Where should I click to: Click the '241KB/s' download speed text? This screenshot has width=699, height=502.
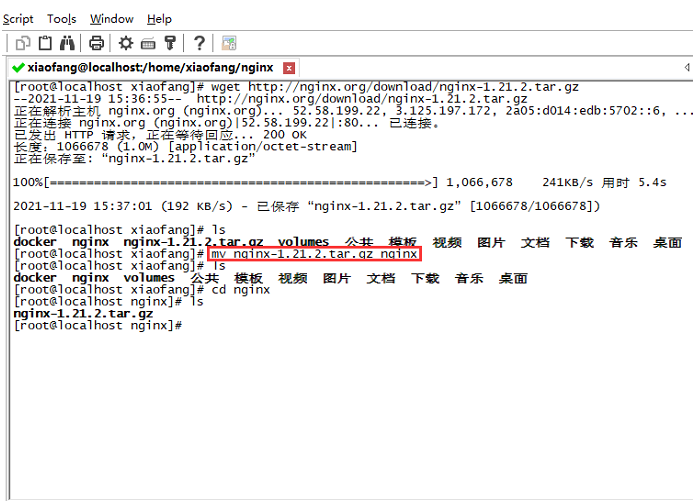(567, 182)
